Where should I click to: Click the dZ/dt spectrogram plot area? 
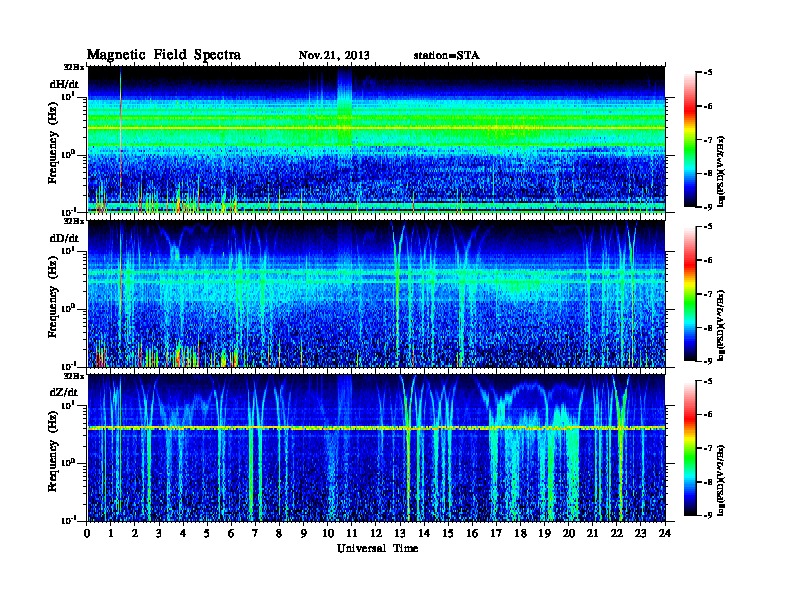pos(376,448)
